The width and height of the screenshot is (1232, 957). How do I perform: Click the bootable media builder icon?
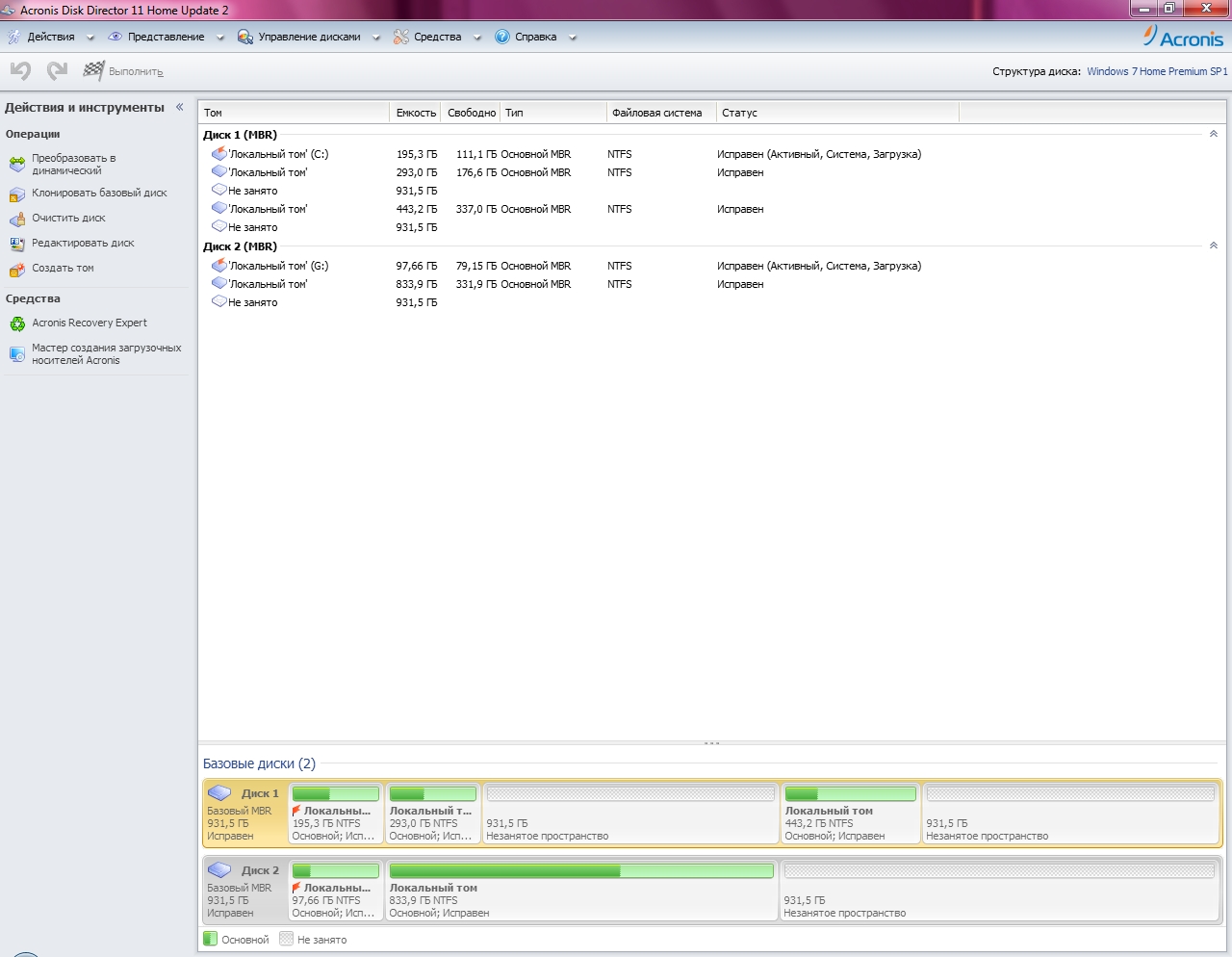(x=16, y=354)
